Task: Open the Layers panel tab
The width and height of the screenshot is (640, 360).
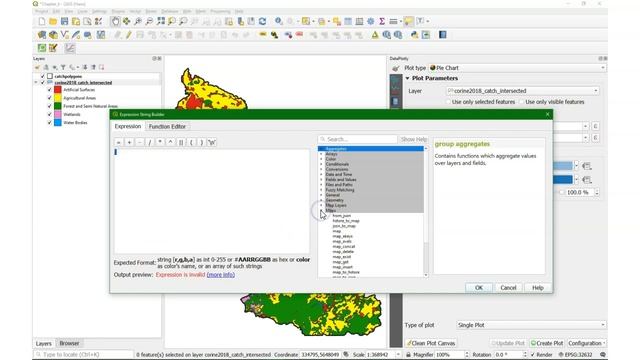Action: point(44,344)
